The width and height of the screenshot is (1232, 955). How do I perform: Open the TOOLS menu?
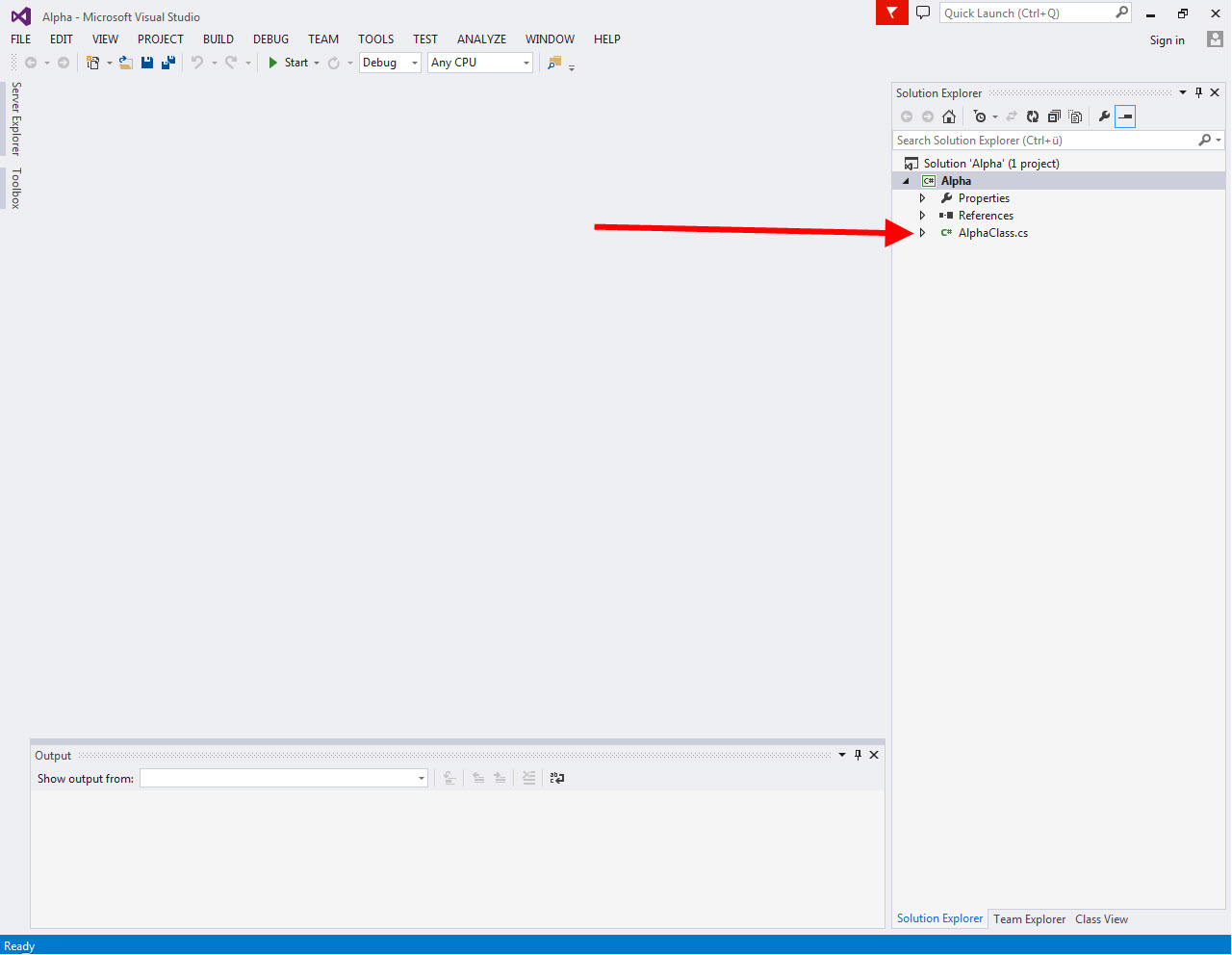[376, 39]
